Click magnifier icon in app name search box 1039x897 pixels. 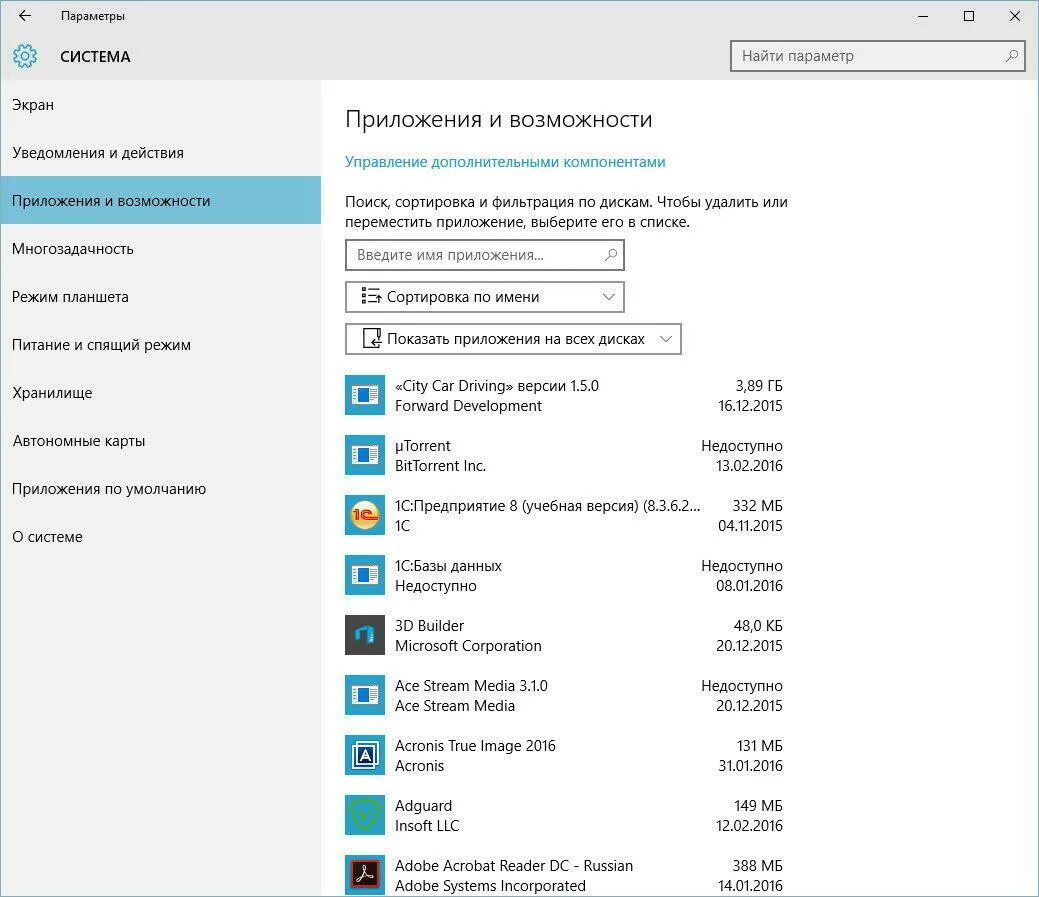(x=611, y=255)
